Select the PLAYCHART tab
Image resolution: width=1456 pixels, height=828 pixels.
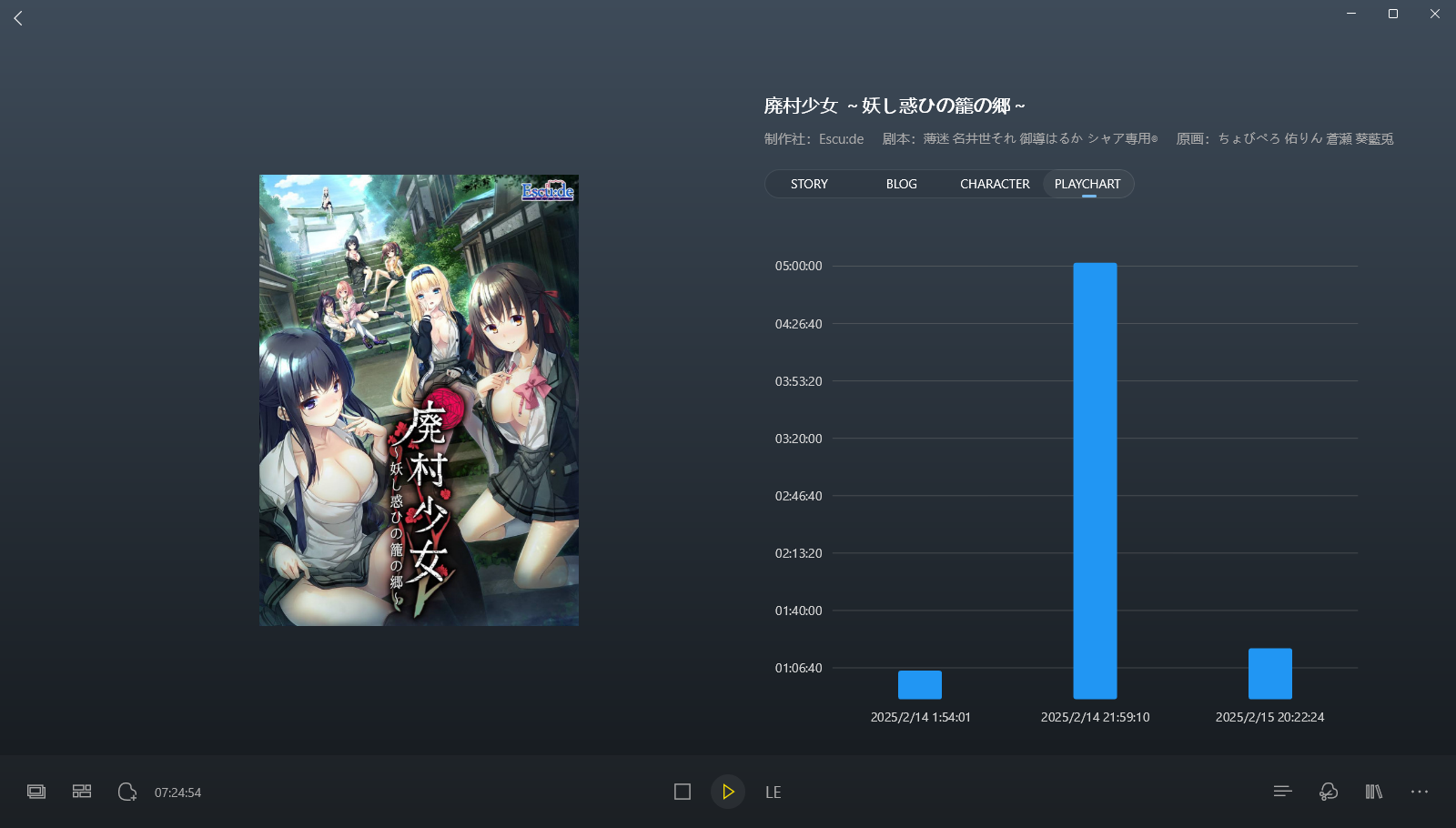pos(1087,184)
